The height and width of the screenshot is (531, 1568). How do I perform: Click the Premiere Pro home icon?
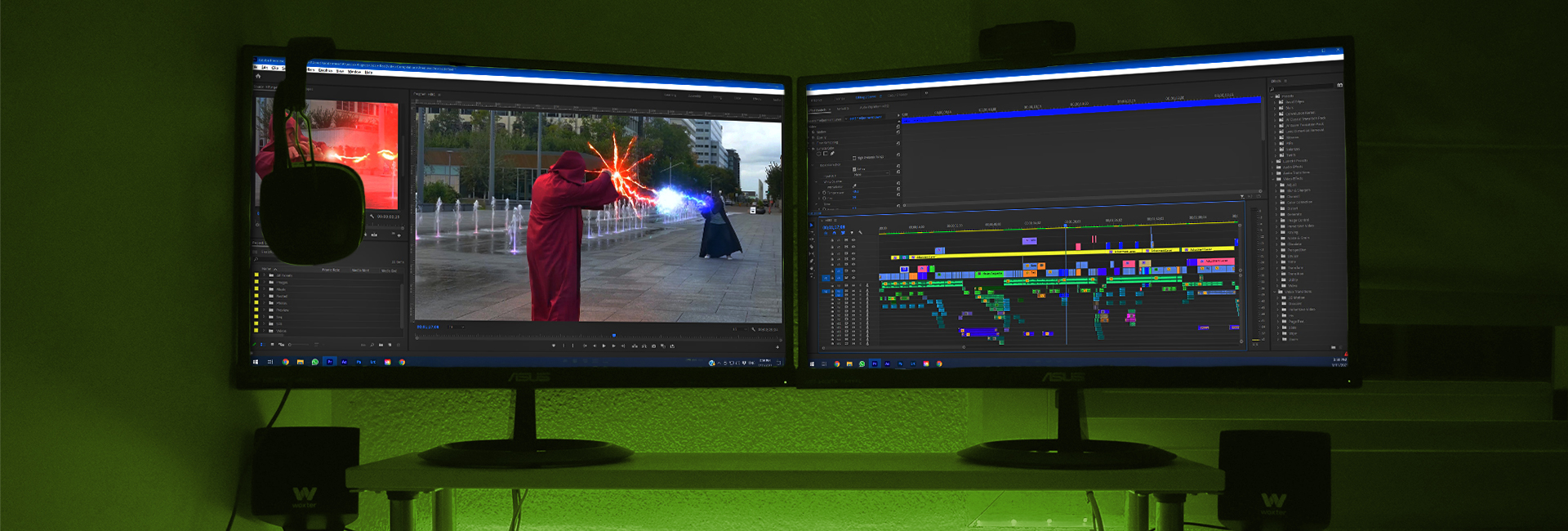point(258,76)
